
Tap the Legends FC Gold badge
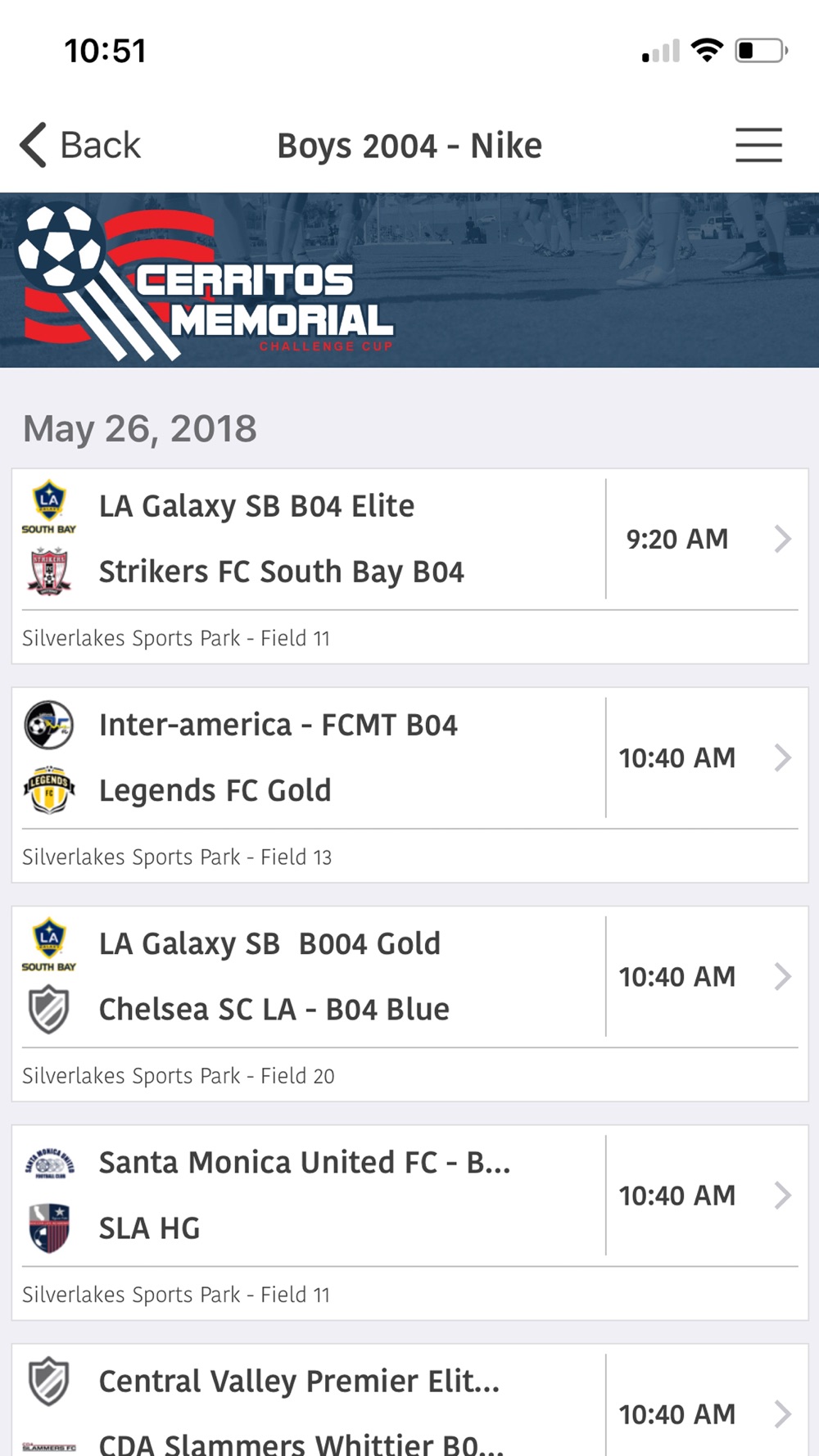(x=49, y=789)
